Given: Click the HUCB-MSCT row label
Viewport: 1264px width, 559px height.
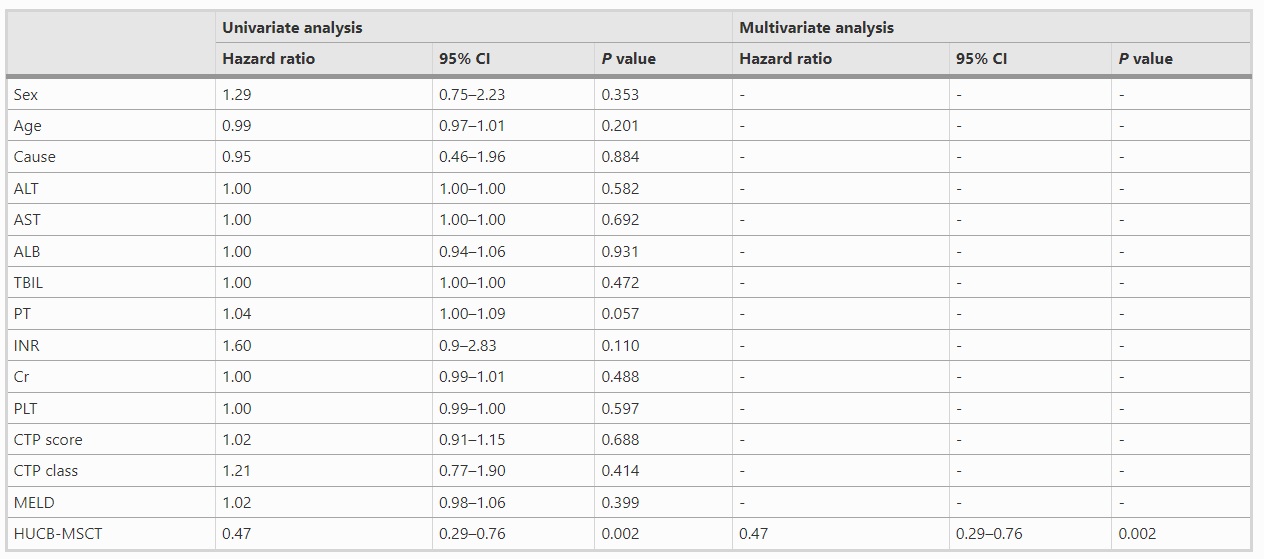Looking at the screenshot, I should [x=58, y=534].
